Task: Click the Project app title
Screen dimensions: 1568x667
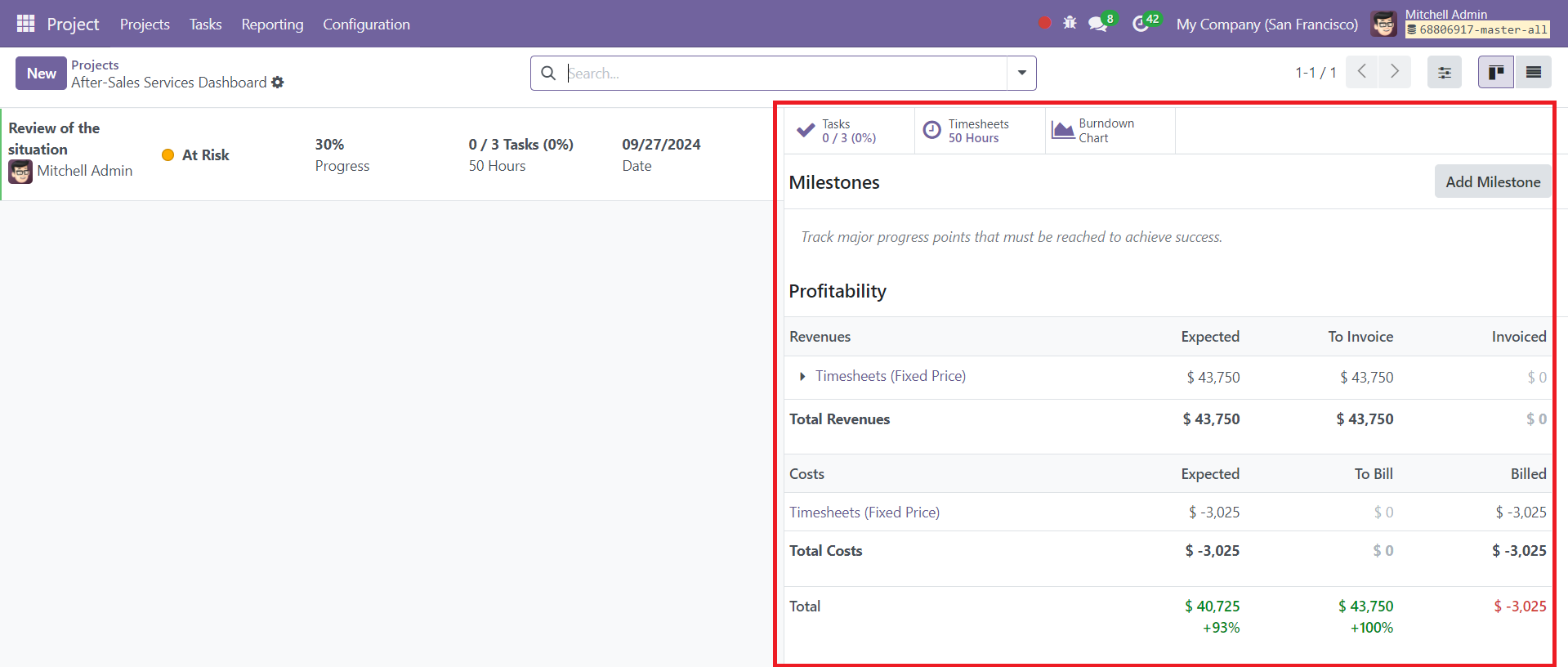Action: (73, 25)
